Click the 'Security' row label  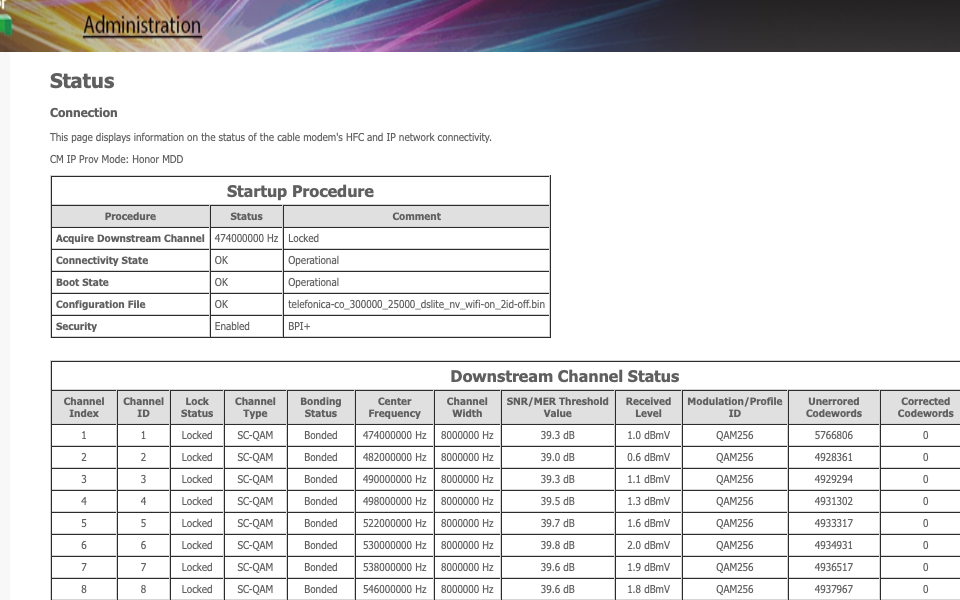pos(77,326)
